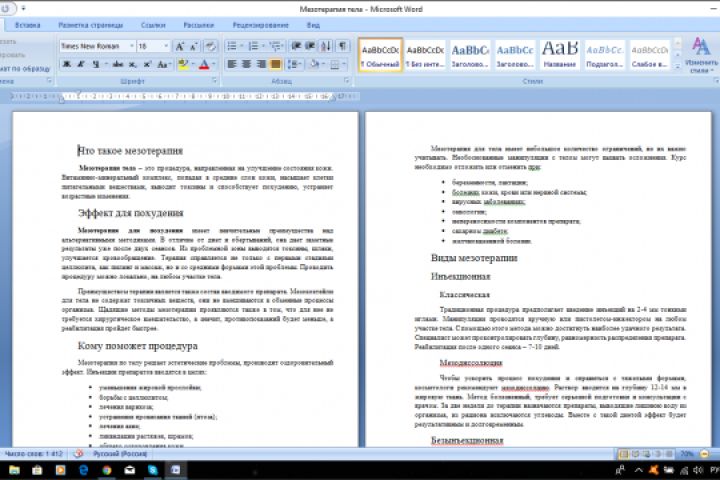Click the borders icon
The width and height of the screenshot is (720, 480).
click(335, 64)
